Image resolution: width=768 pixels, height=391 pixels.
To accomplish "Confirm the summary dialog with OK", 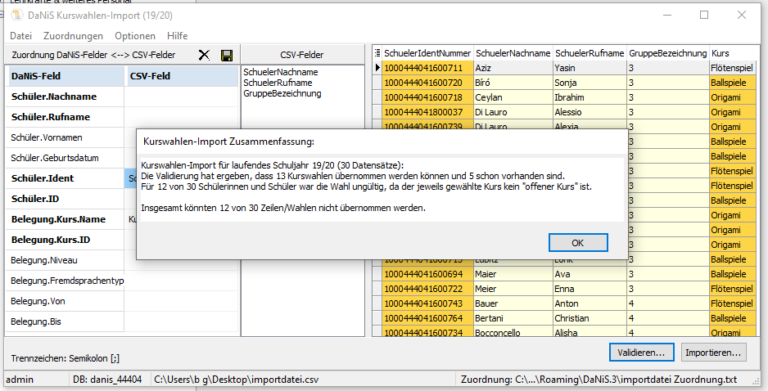I will pyautogui.click(x=578, y=243).
